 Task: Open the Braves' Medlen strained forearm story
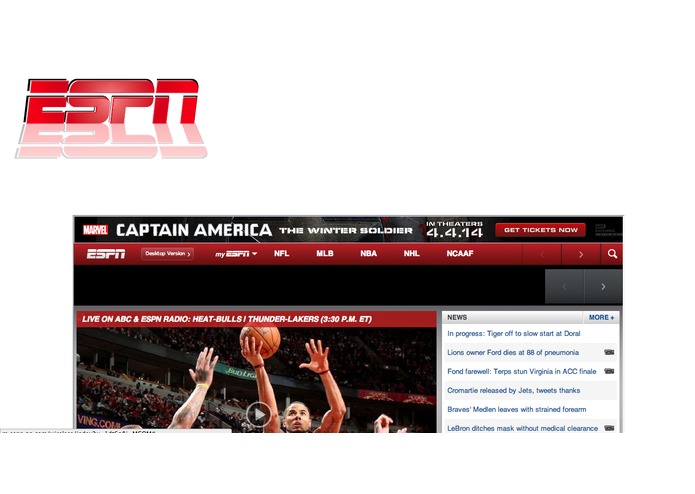pos(516,410)
